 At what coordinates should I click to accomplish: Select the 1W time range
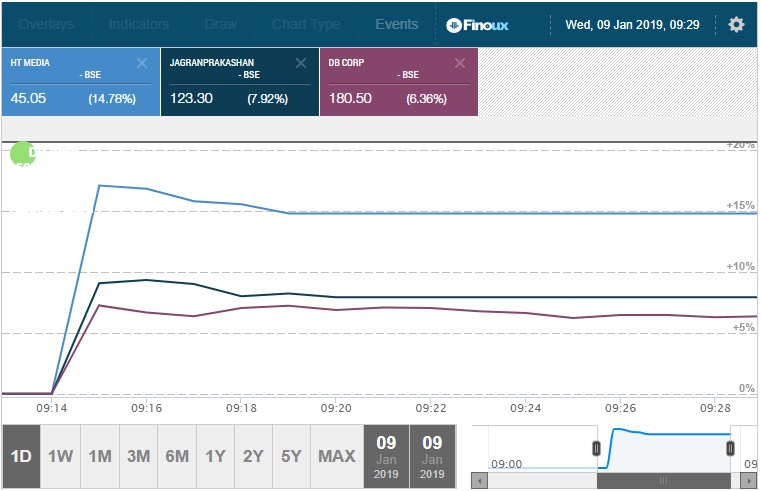tap(60, 457)
